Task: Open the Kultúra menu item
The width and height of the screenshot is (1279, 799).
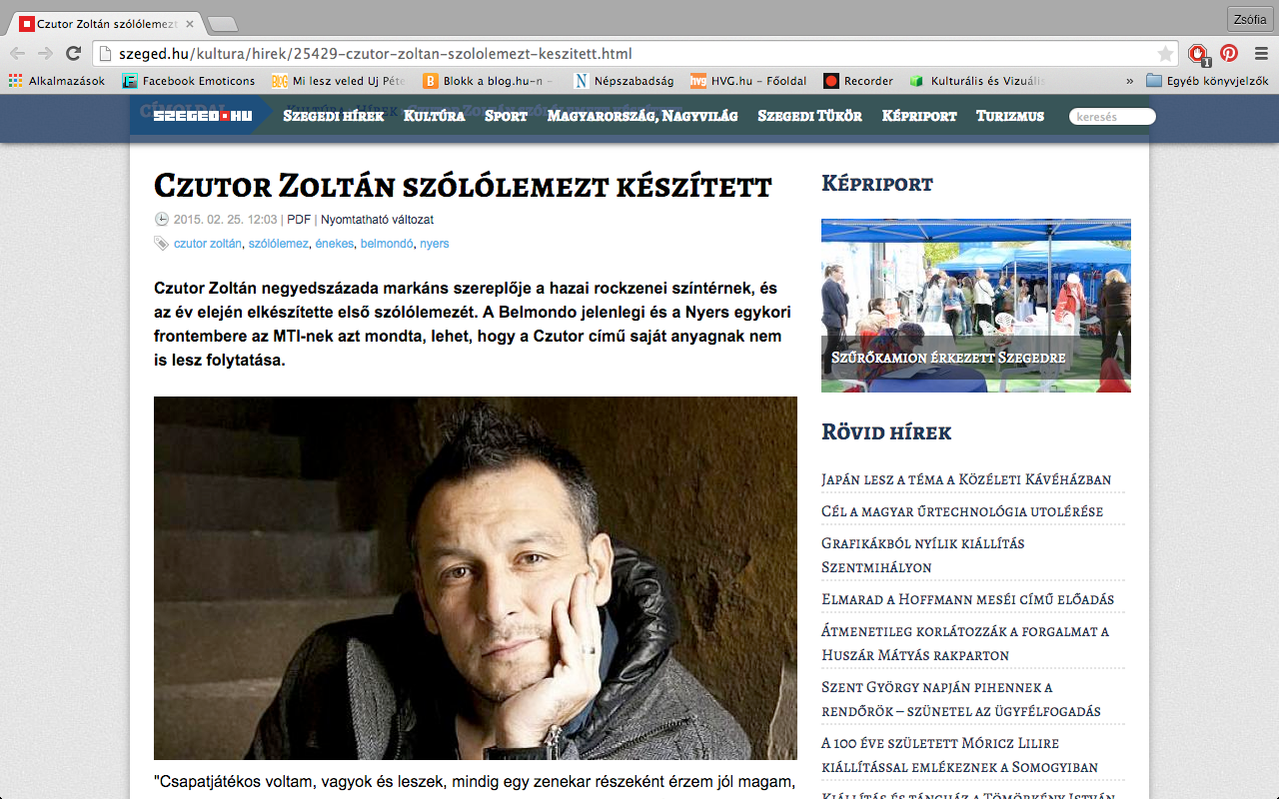Action: coord(434,116)
